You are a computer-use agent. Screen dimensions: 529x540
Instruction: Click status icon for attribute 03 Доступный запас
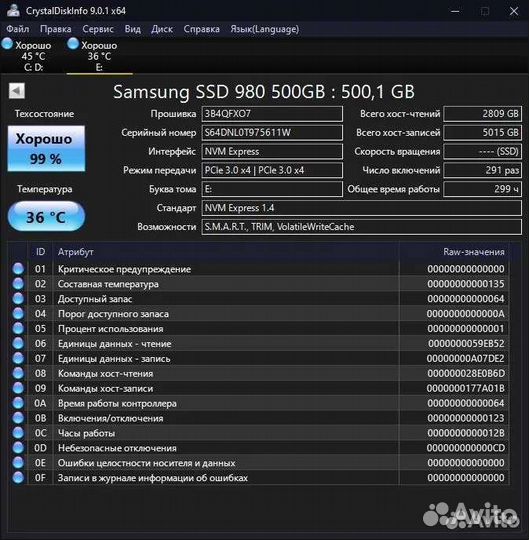pos(18,299)
